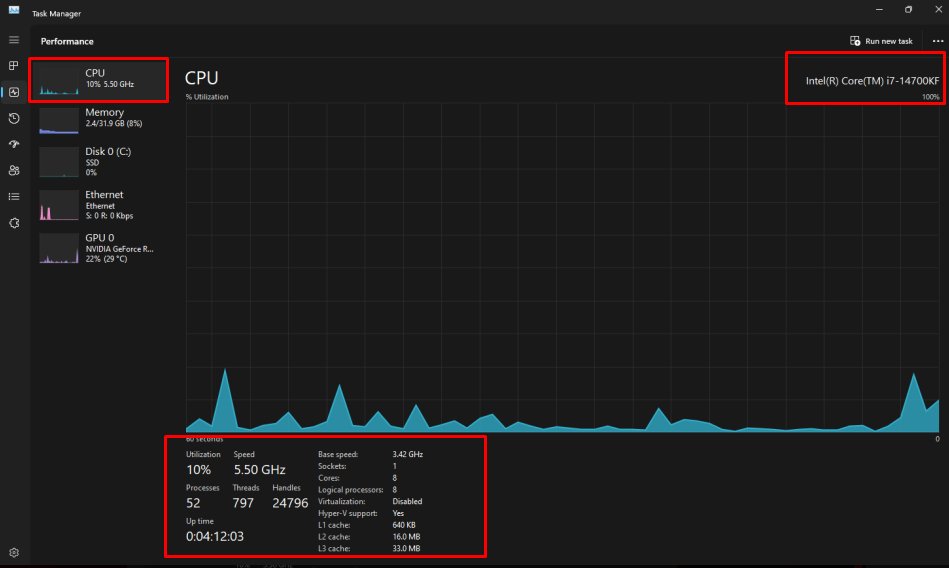Open the App history page icon
949x568 pixels.
pyautogui.click(x=14, y=118)
